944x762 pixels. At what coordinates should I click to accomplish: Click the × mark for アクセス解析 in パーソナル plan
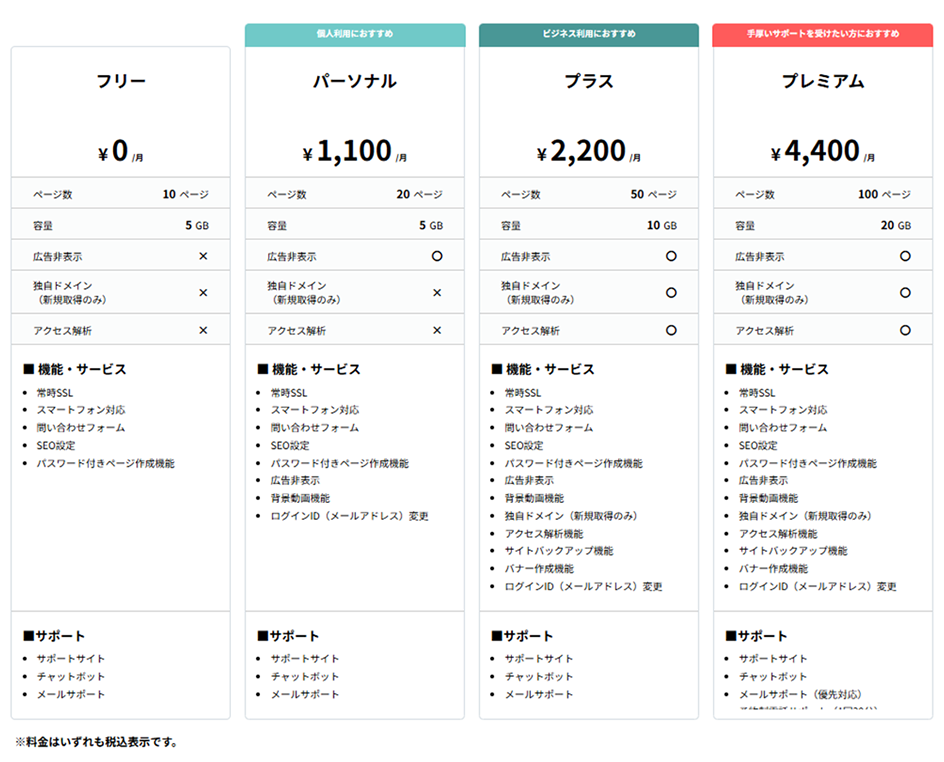[x=437, y=330]
